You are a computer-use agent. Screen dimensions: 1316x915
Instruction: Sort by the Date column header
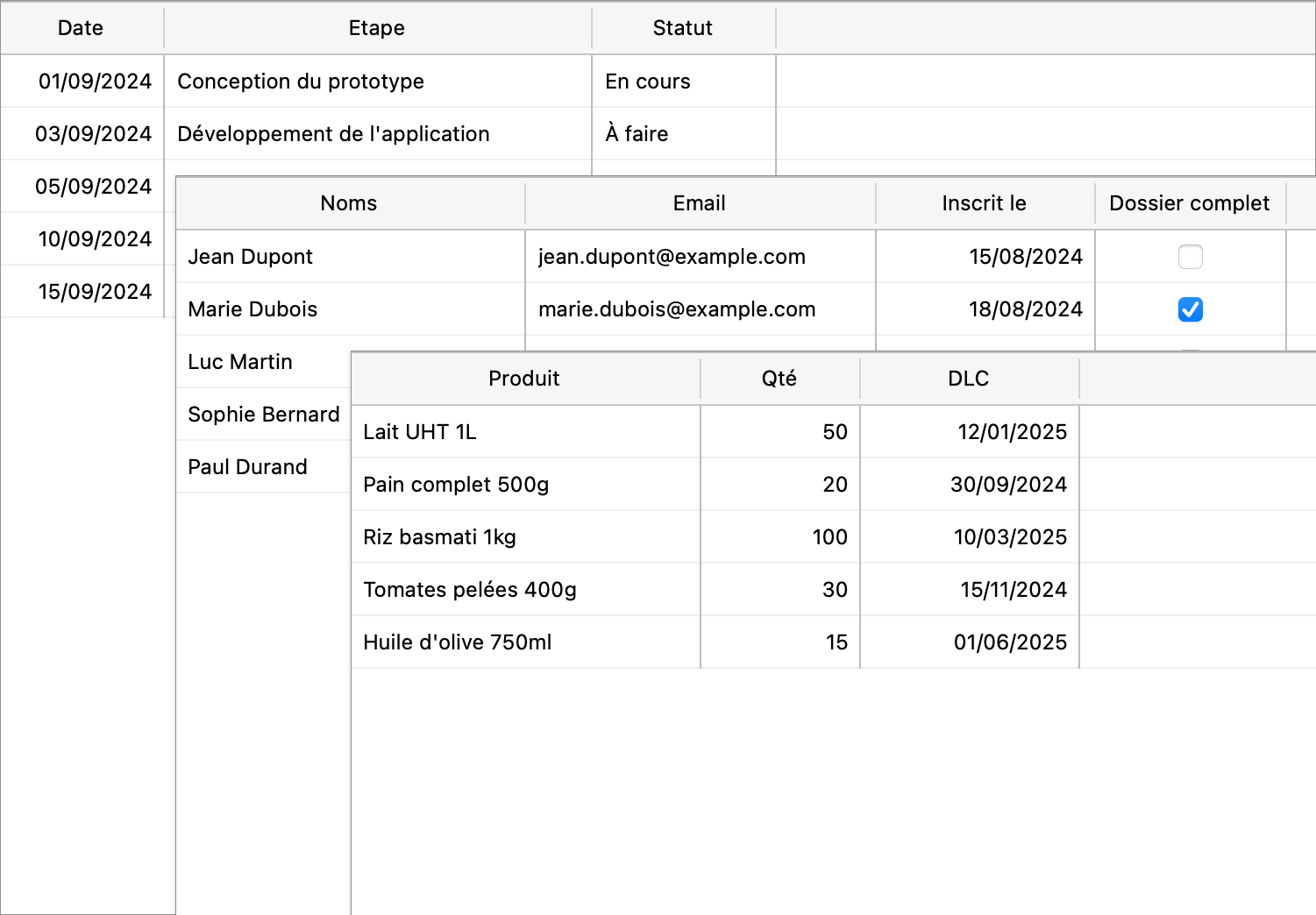coord(81,28)
